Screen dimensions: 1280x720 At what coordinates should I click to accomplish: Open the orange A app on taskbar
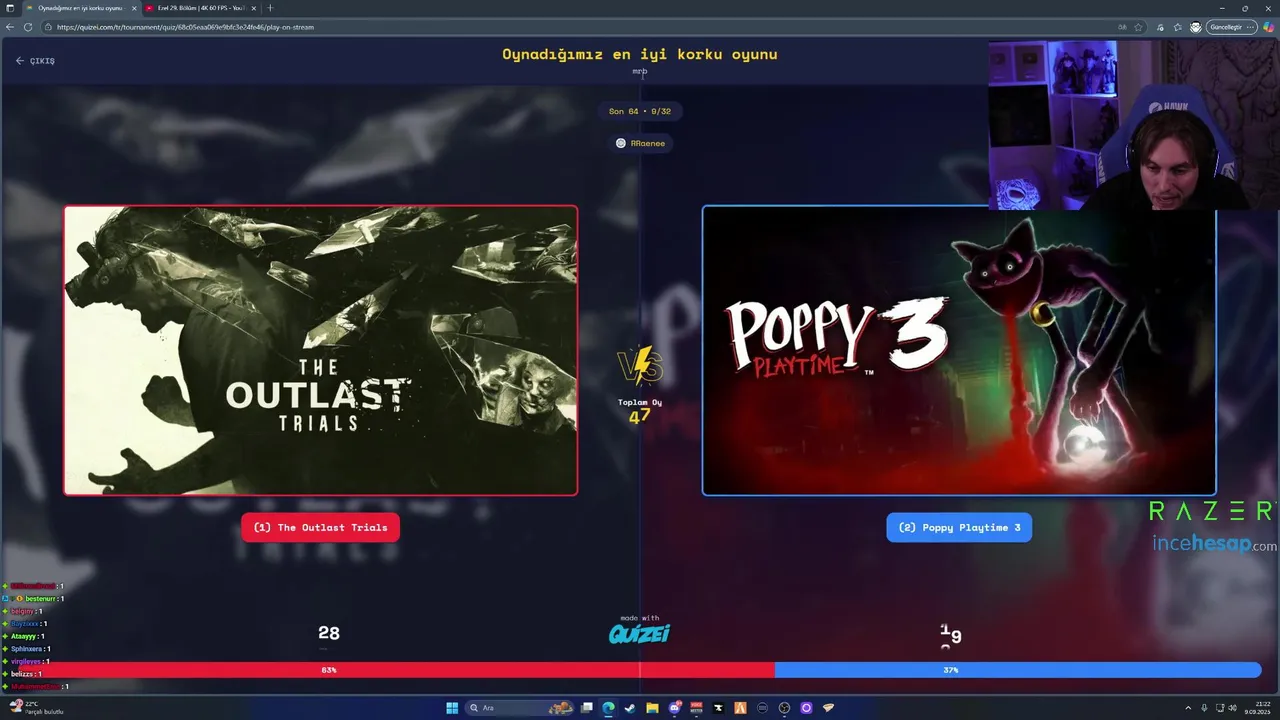pos(740,708)
